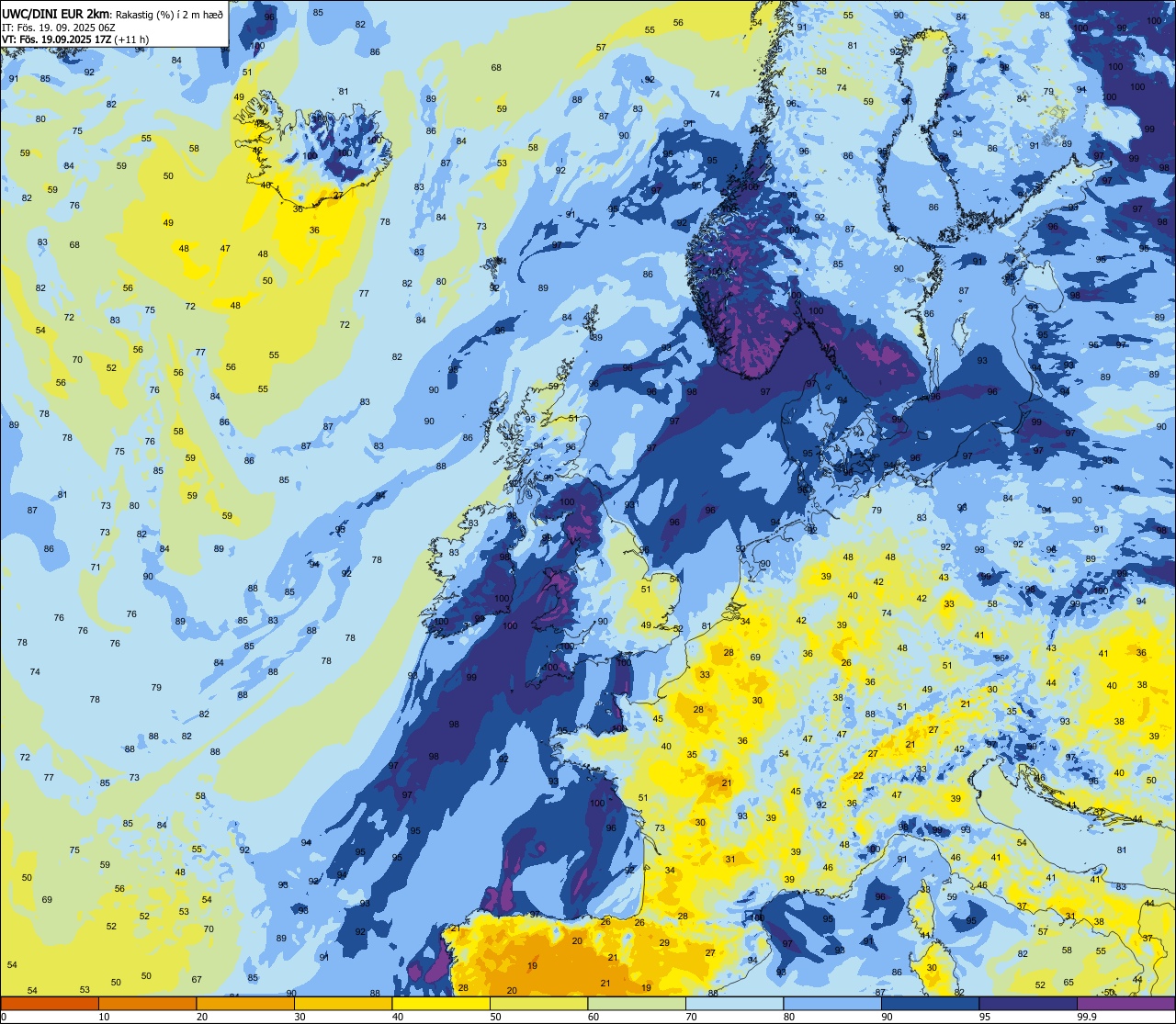Pick the bright yellow 40–50 legend segment
The height and width of the screenshot is (1024, 1176).
pos(441,1003)
